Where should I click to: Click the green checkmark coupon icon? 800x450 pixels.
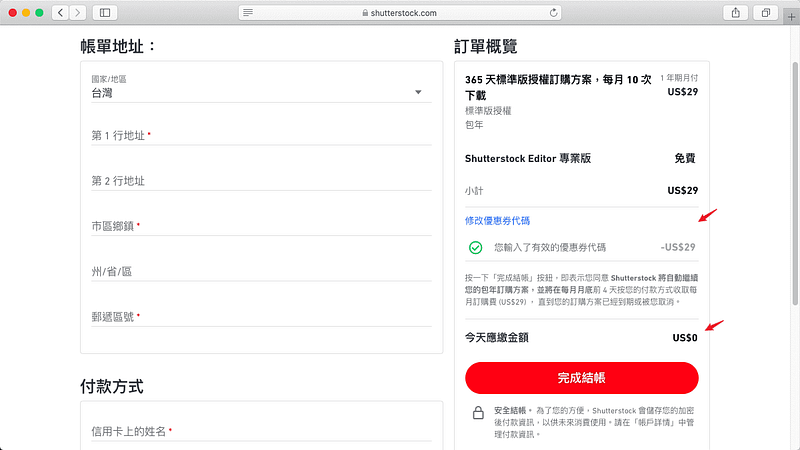point(476,247)
